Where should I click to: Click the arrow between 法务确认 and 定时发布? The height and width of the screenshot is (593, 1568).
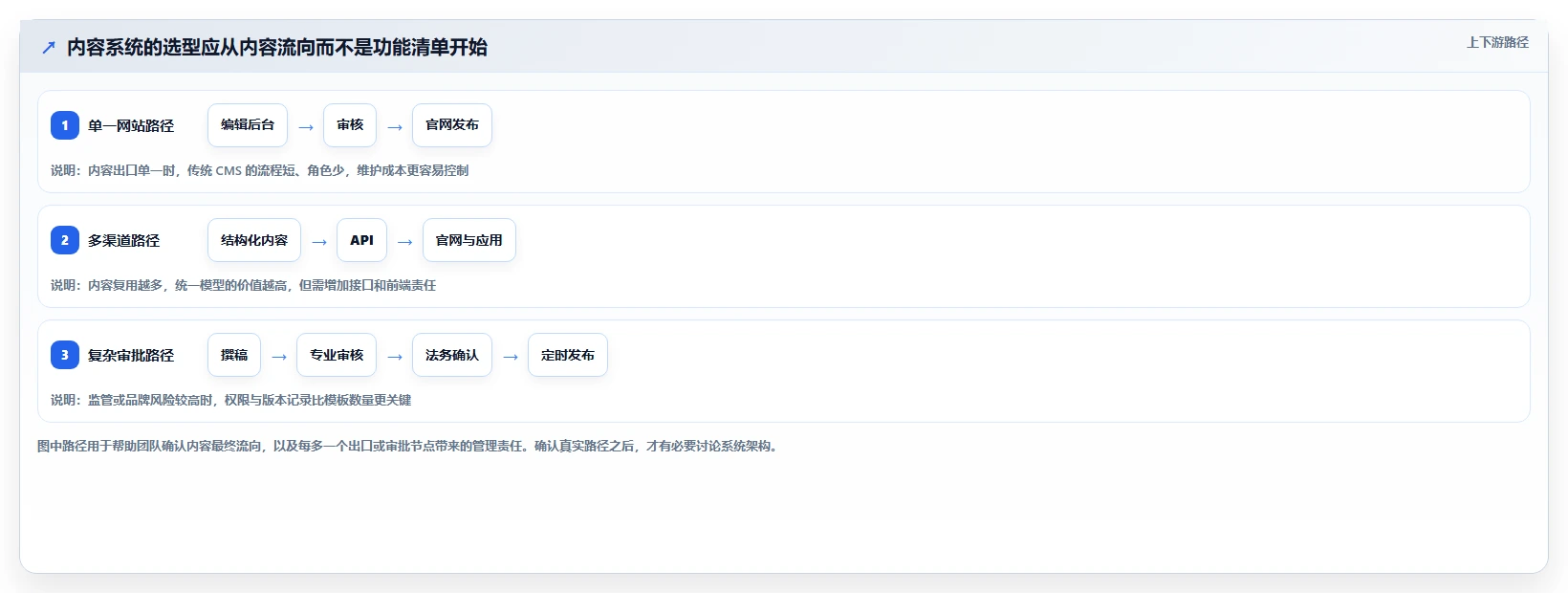click(511, 357)
